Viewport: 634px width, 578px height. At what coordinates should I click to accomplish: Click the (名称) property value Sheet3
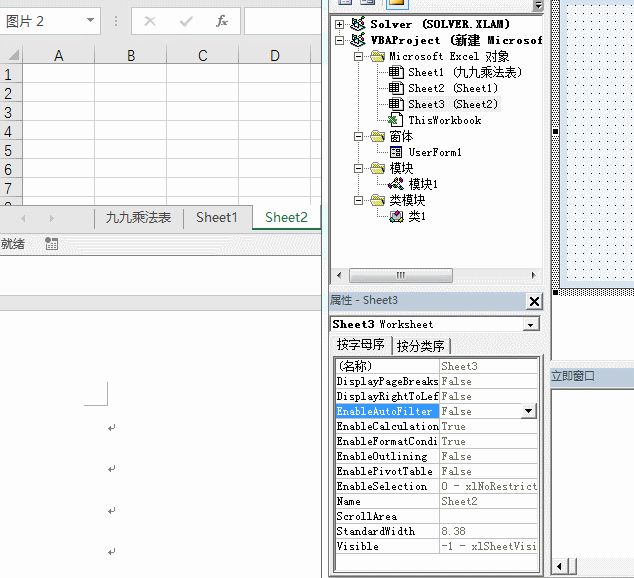click(x=488, y=366)
